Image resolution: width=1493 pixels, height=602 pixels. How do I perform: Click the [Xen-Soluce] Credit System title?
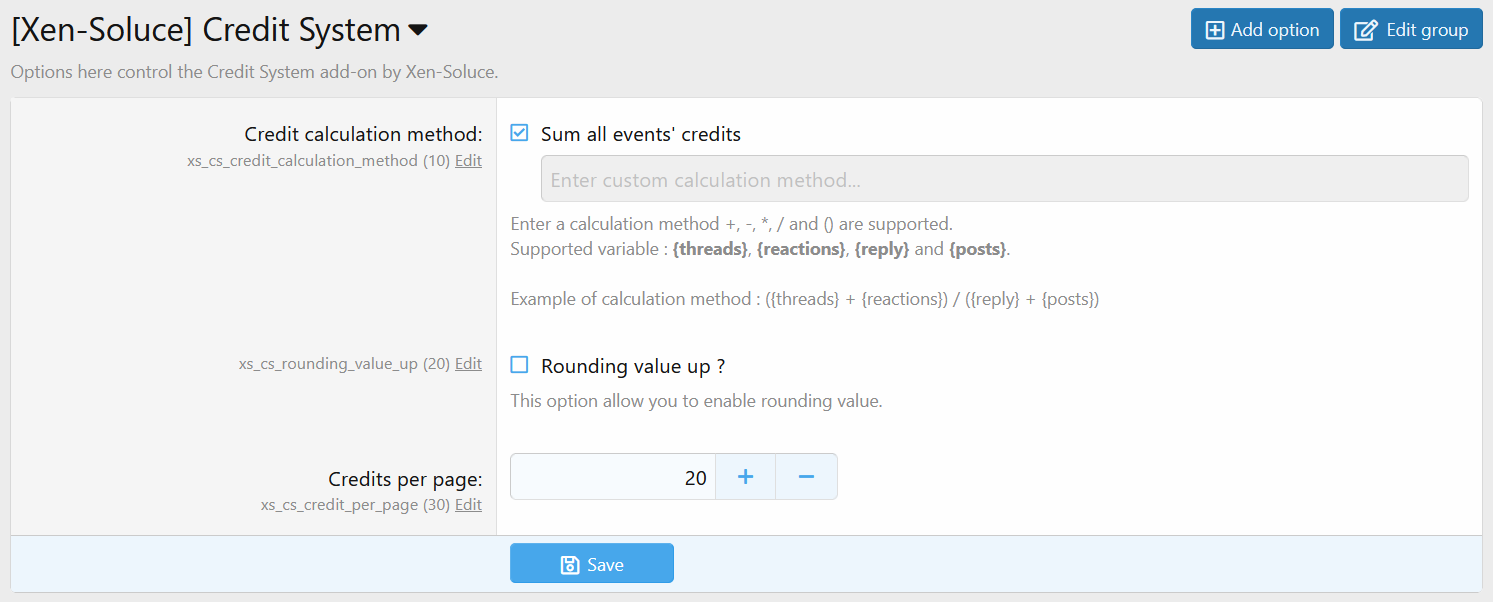pyautogui.click(x=206, y=30)
